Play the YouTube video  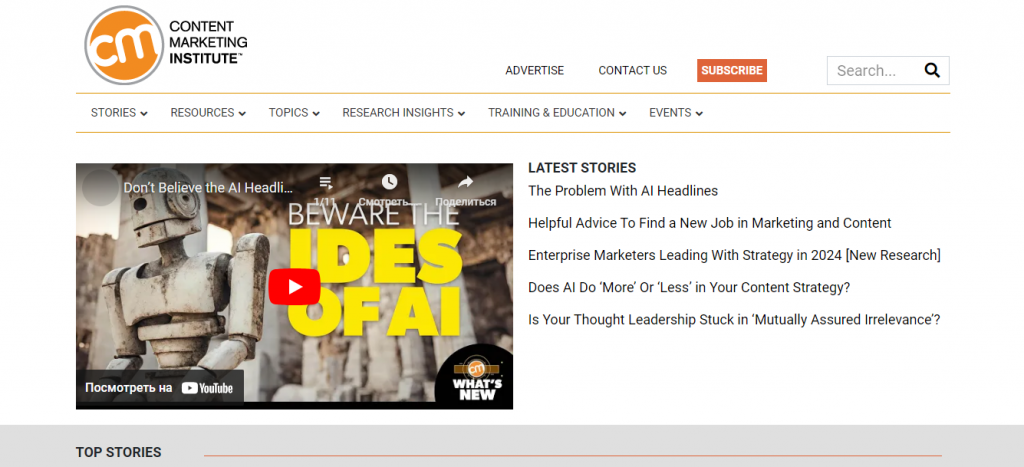tap(294, 287)
